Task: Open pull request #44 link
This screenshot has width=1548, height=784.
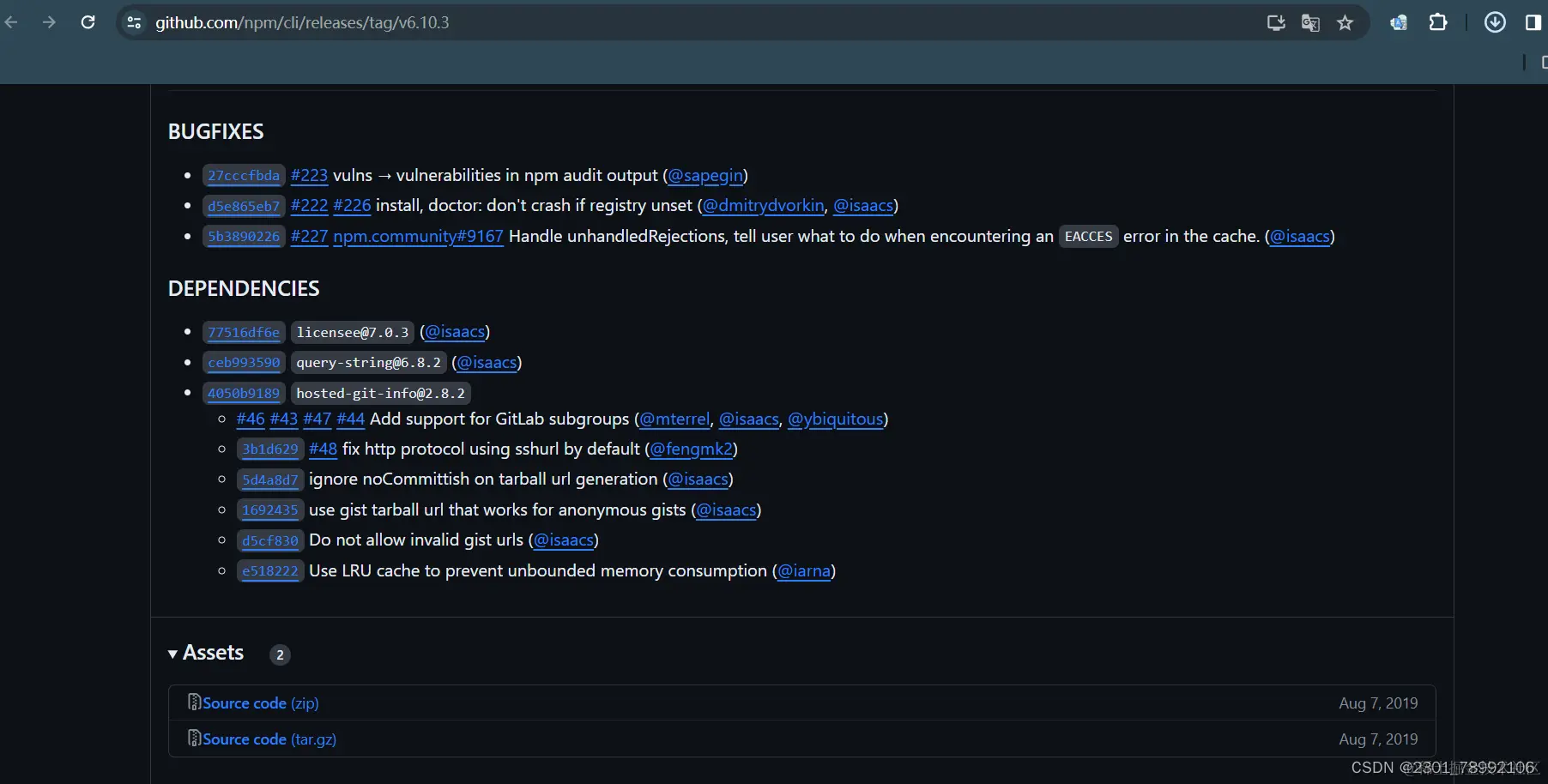Action: (351, 419)
